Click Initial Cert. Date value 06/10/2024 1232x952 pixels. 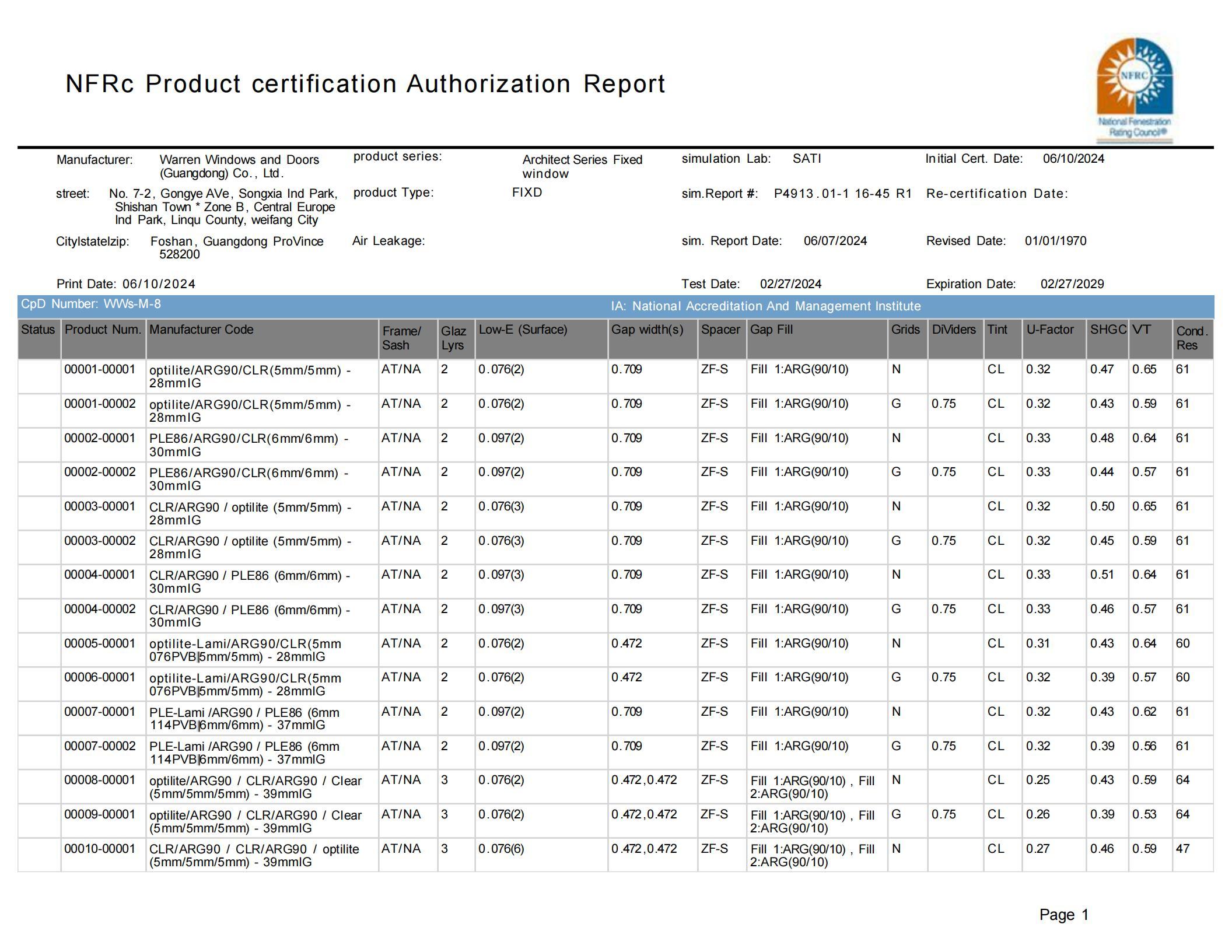pos(1073,159)
